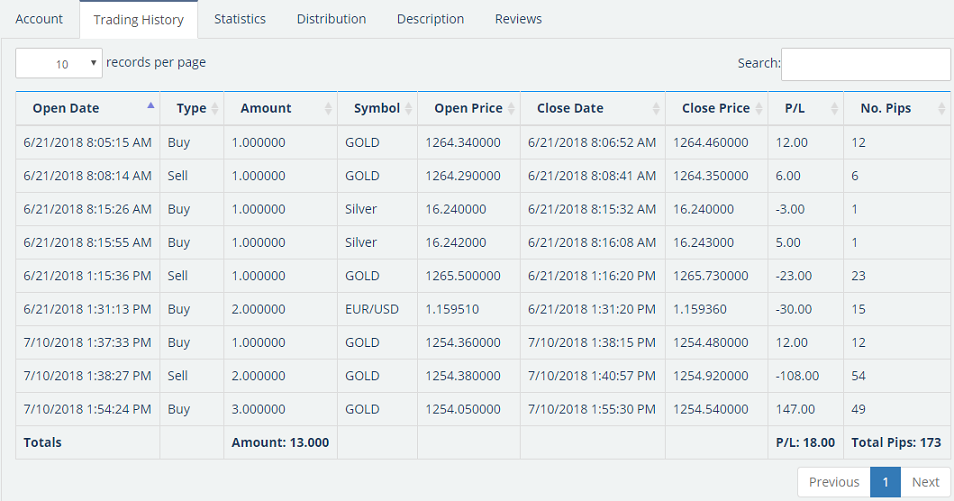Click the Search input field
The width and height of the screenshot is (954, 501).
(866, 64)
